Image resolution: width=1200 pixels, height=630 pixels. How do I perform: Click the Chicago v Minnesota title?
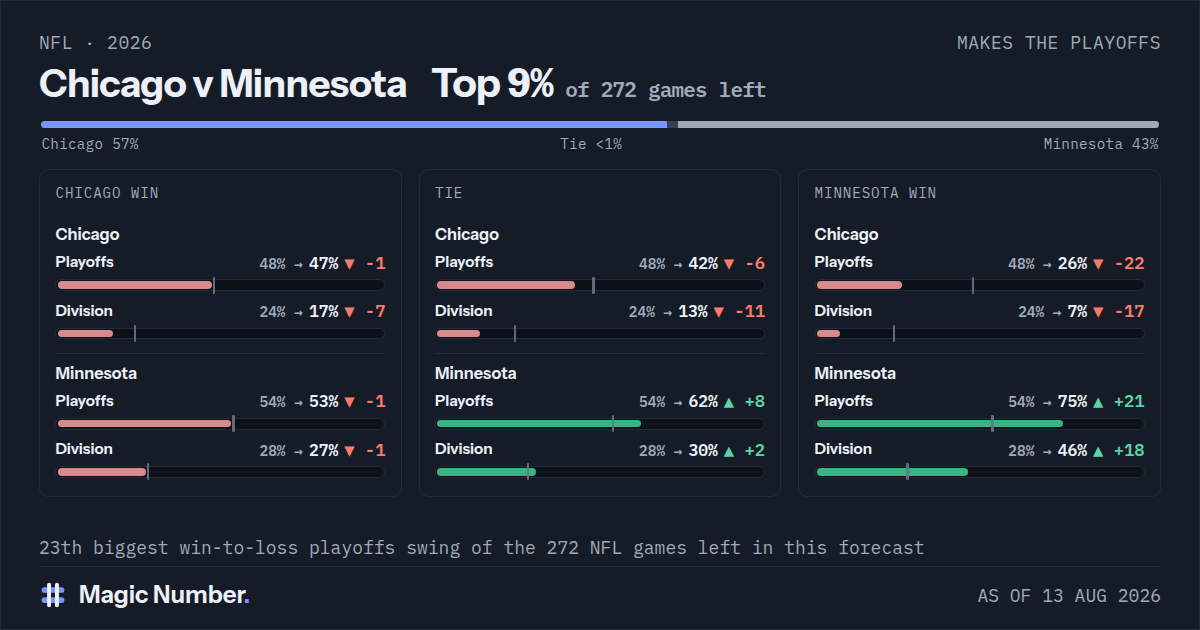click(x=223, y=85)
